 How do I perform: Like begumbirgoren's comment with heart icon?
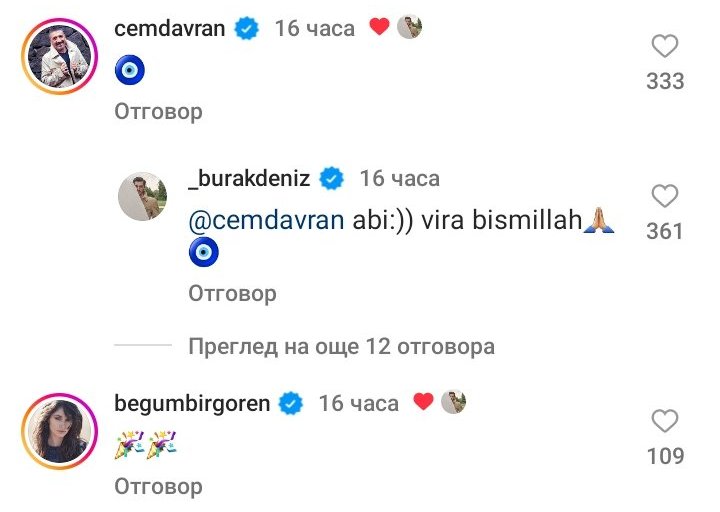pyautogui.click(x=664, y=421)
